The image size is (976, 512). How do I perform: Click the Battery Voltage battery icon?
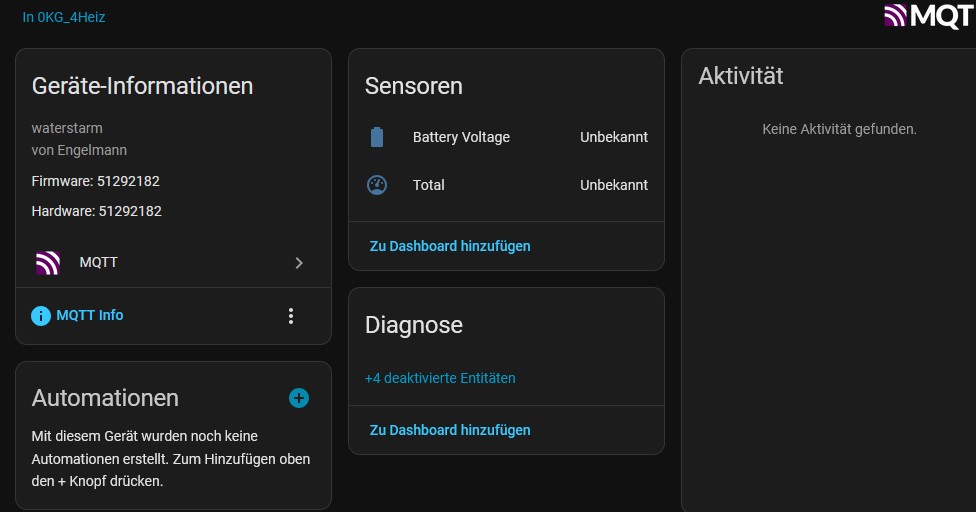click(377, 137)
